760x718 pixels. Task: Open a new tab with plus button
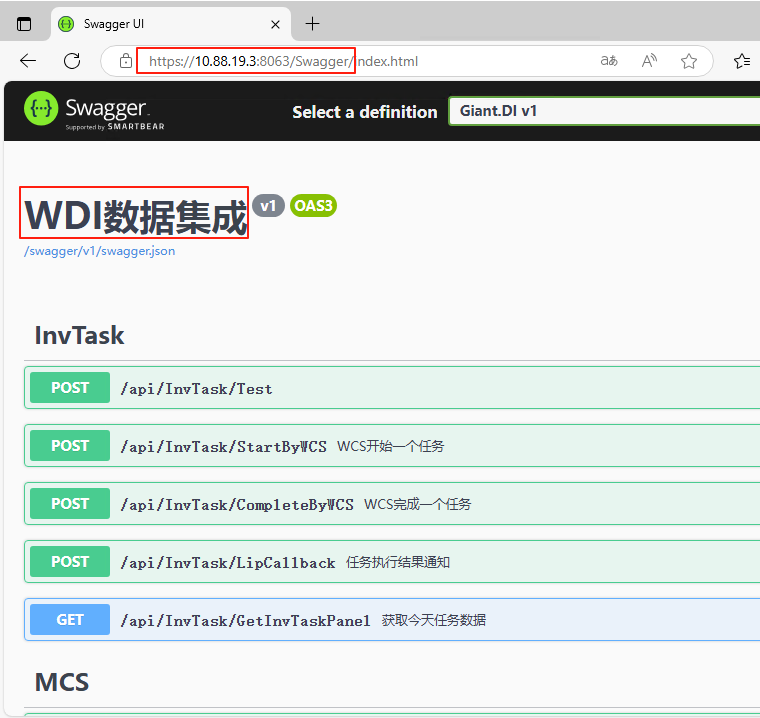coord(313,24)
